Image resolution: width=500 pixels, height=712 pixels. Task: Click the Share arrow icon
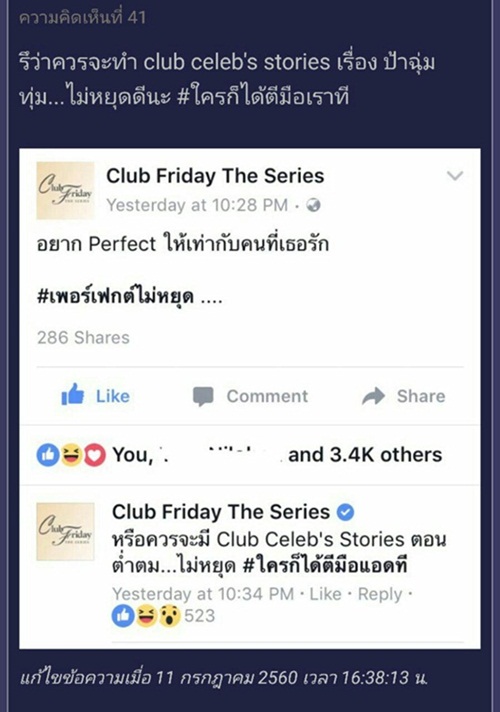(x=373, y=396)
